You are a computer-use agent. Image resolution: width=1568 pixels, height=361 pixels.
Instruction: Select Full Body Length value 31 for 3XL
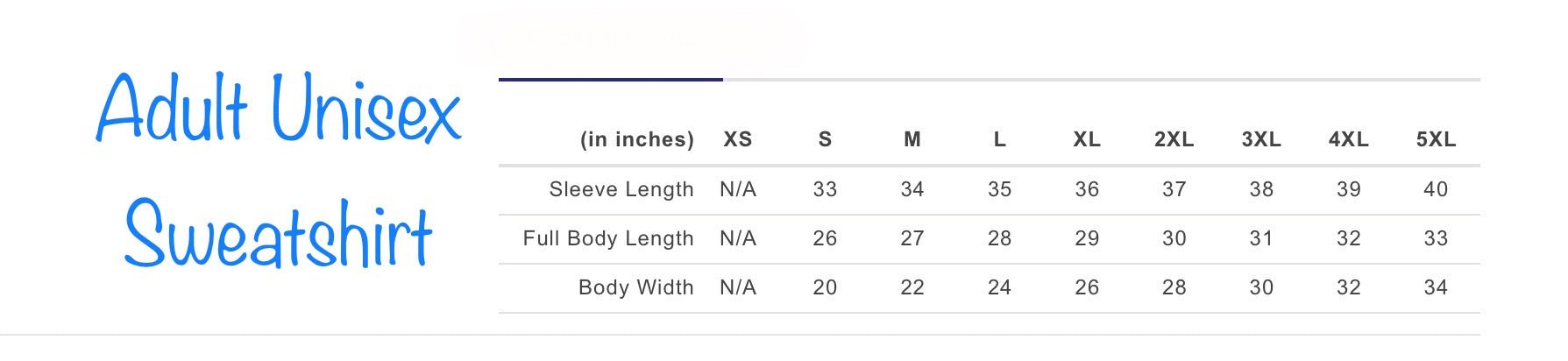[x=1260, y=238]
